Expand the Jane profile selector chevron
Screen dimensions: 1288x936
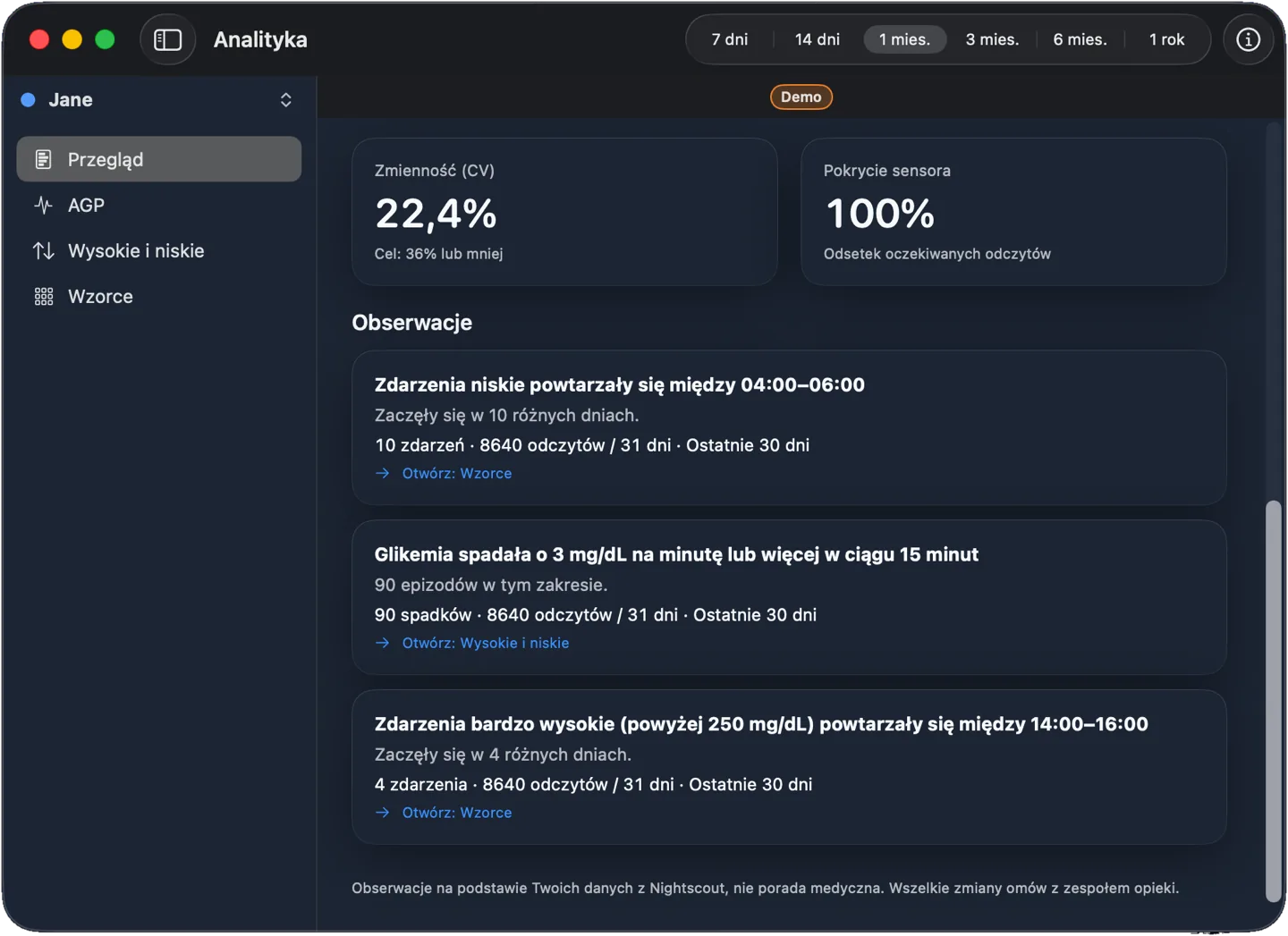pos(286,100)
